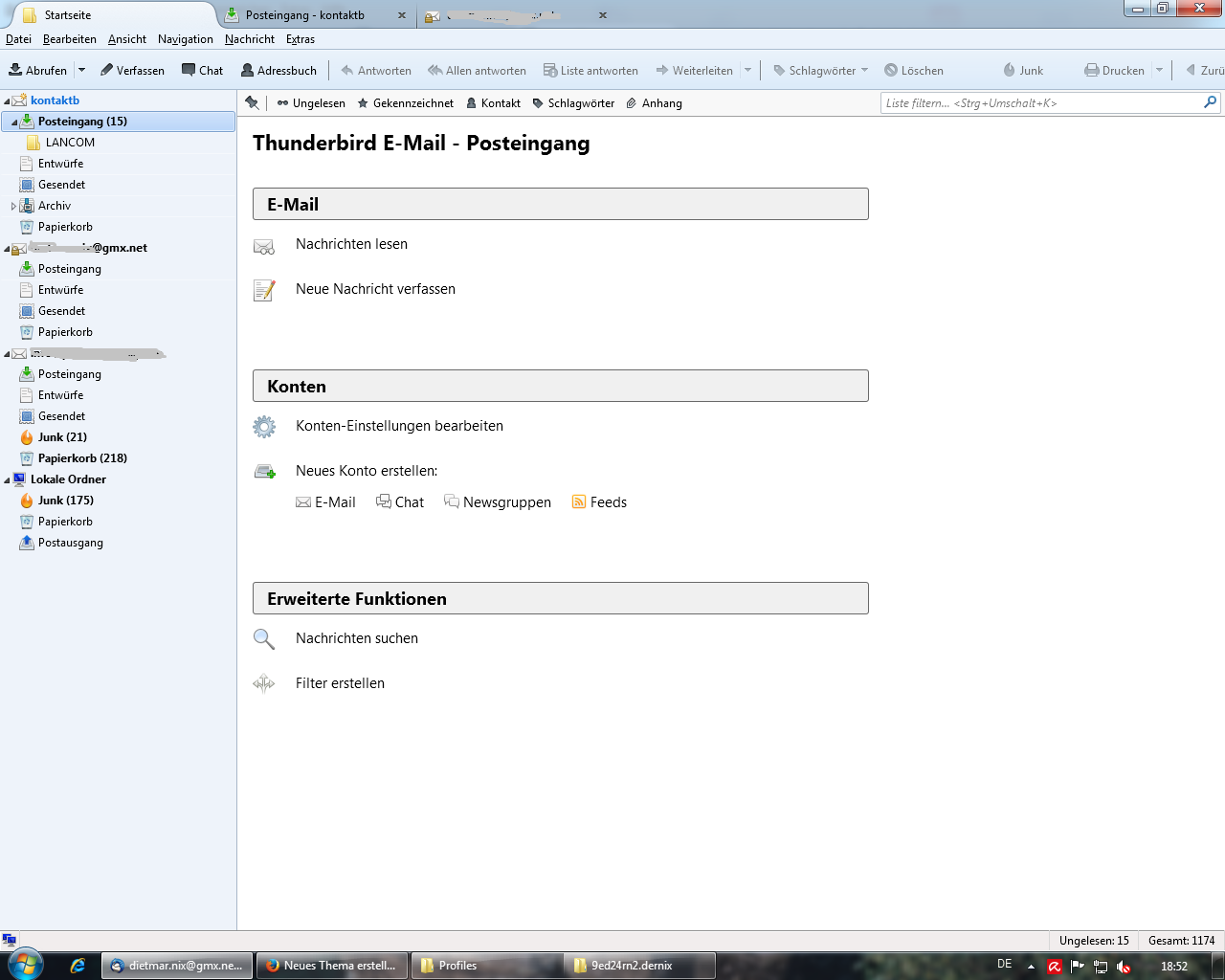
Task: Click the Liste filtern search field
Action: (x=1050, y=102)
